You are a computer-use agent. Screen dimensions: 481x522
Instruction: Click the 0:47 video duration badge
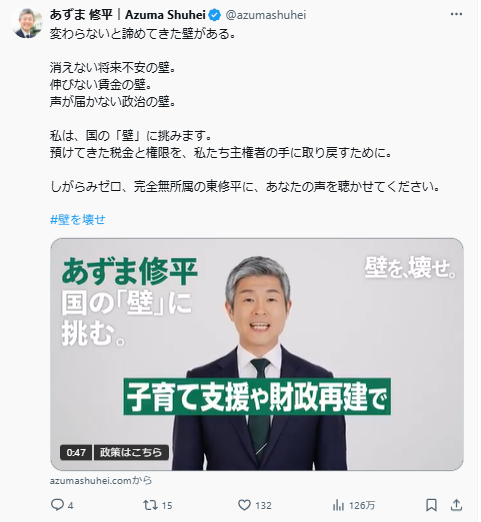[x=76, y=452]
